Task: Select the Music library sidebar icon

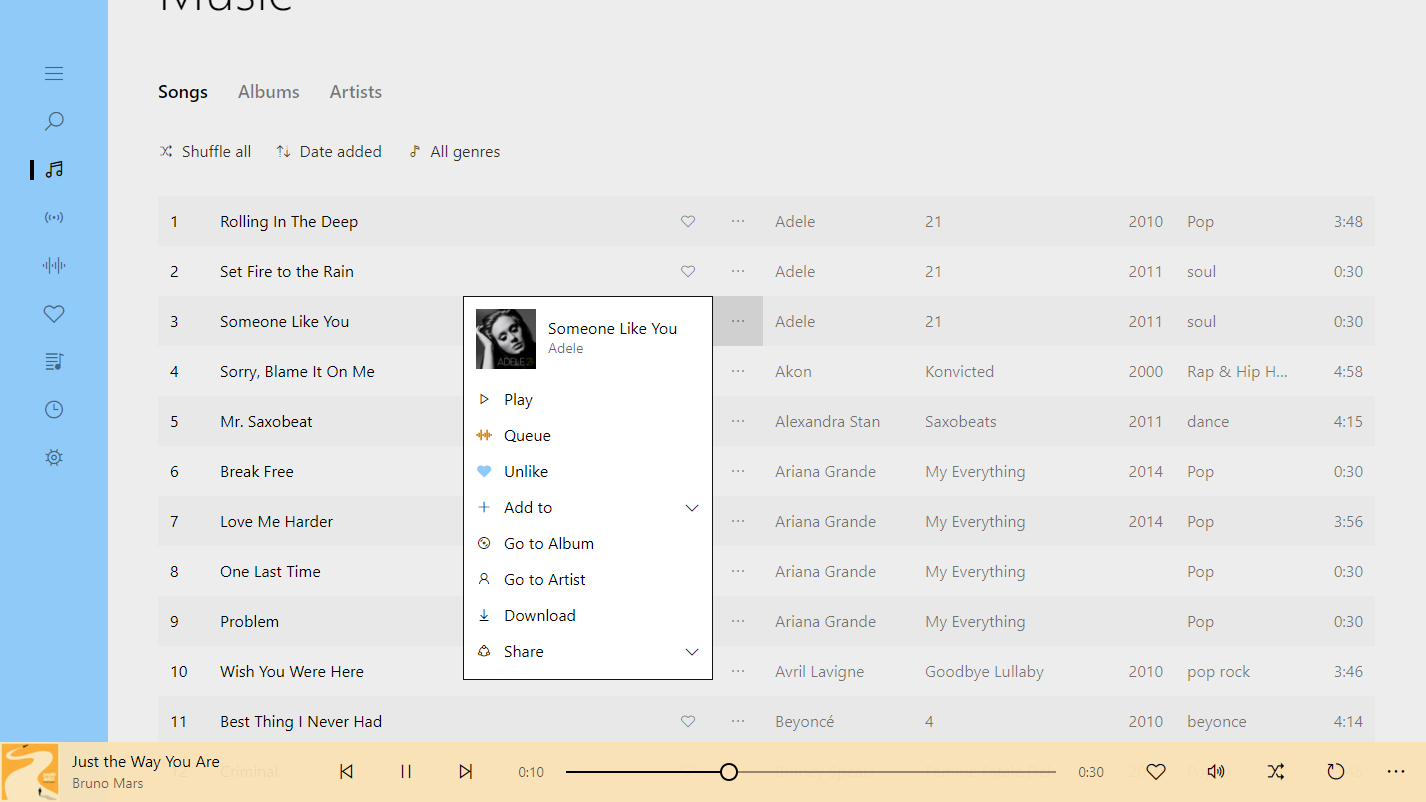Action: pos(54,169)
